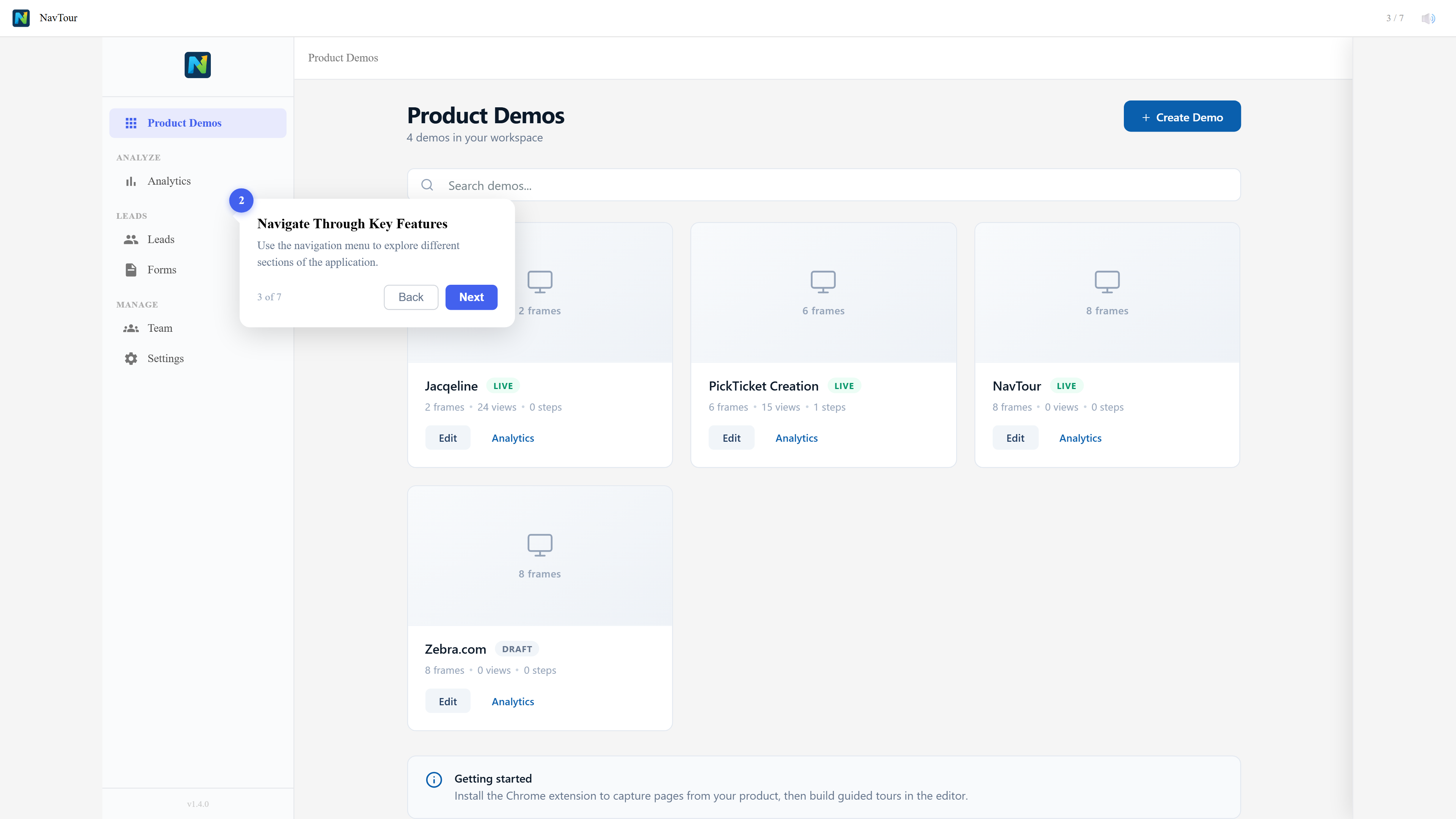Open the NavTour demo thumbnail

click(x=1106, y=292)
